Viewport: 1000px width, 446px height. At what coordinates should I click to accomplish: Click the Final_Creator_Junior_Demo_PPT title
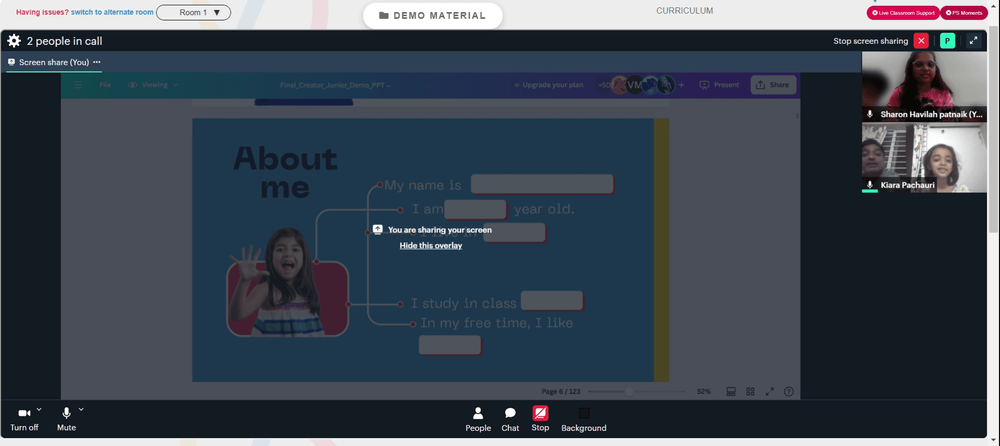[335, 85]
